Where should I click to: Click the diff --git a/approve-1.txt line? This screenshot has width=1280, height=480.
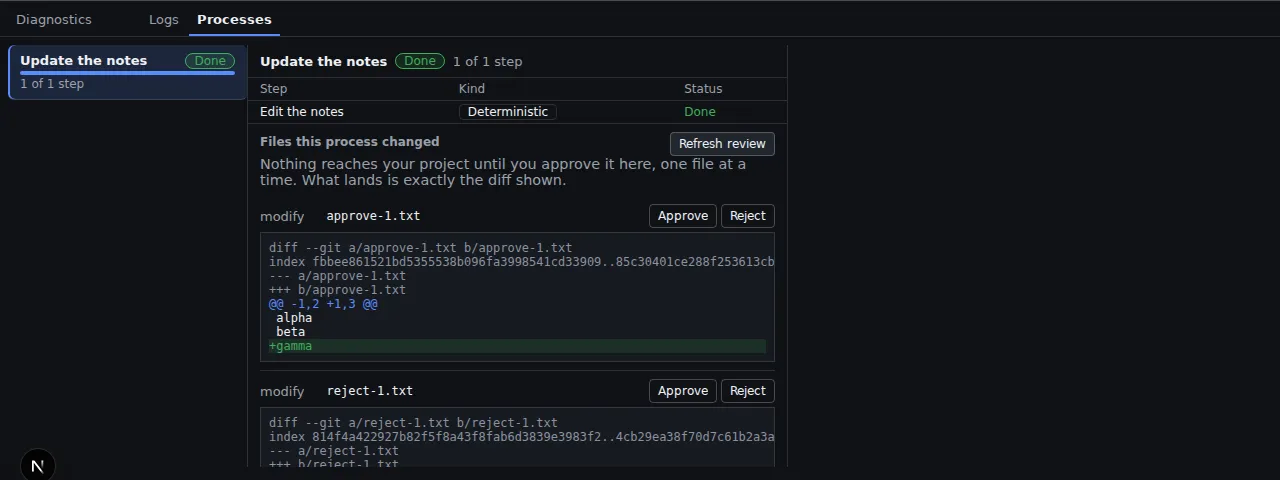(x=421, y=248)
